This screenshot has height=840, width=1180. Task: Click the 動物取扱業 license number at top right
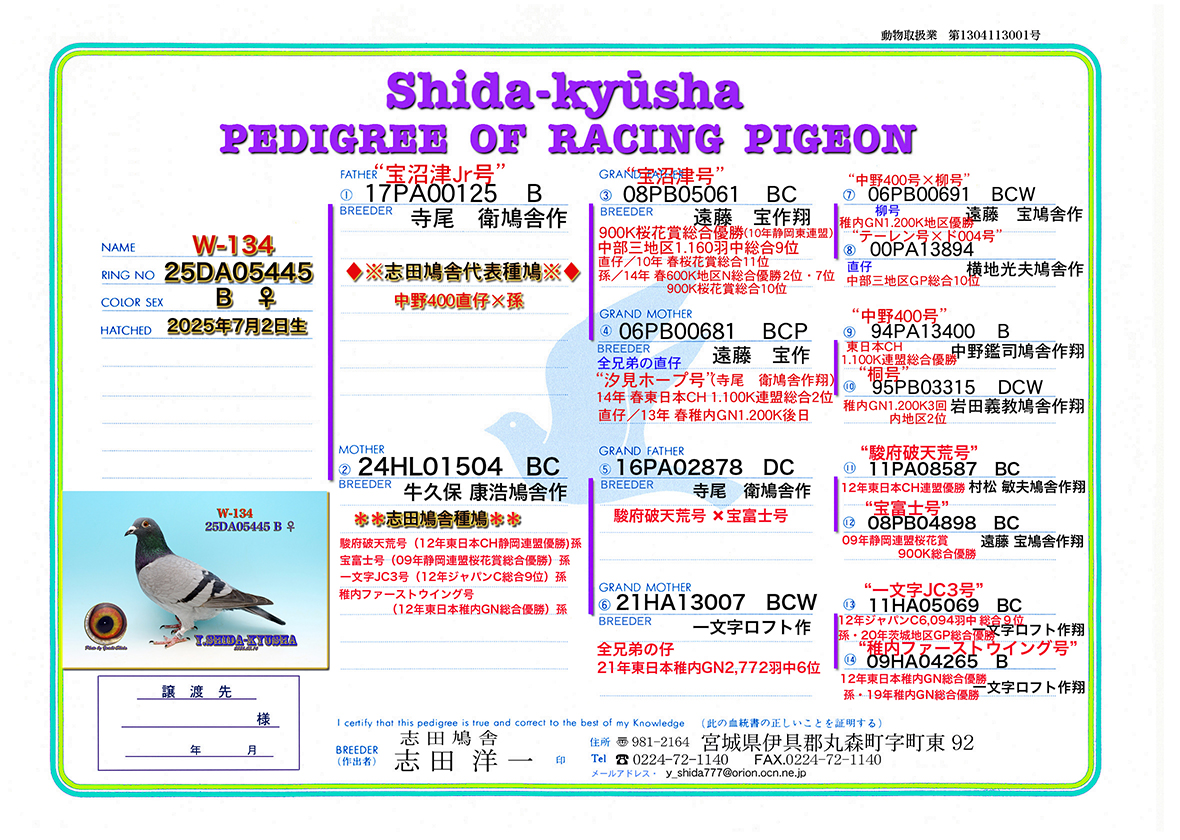[958, 35]
